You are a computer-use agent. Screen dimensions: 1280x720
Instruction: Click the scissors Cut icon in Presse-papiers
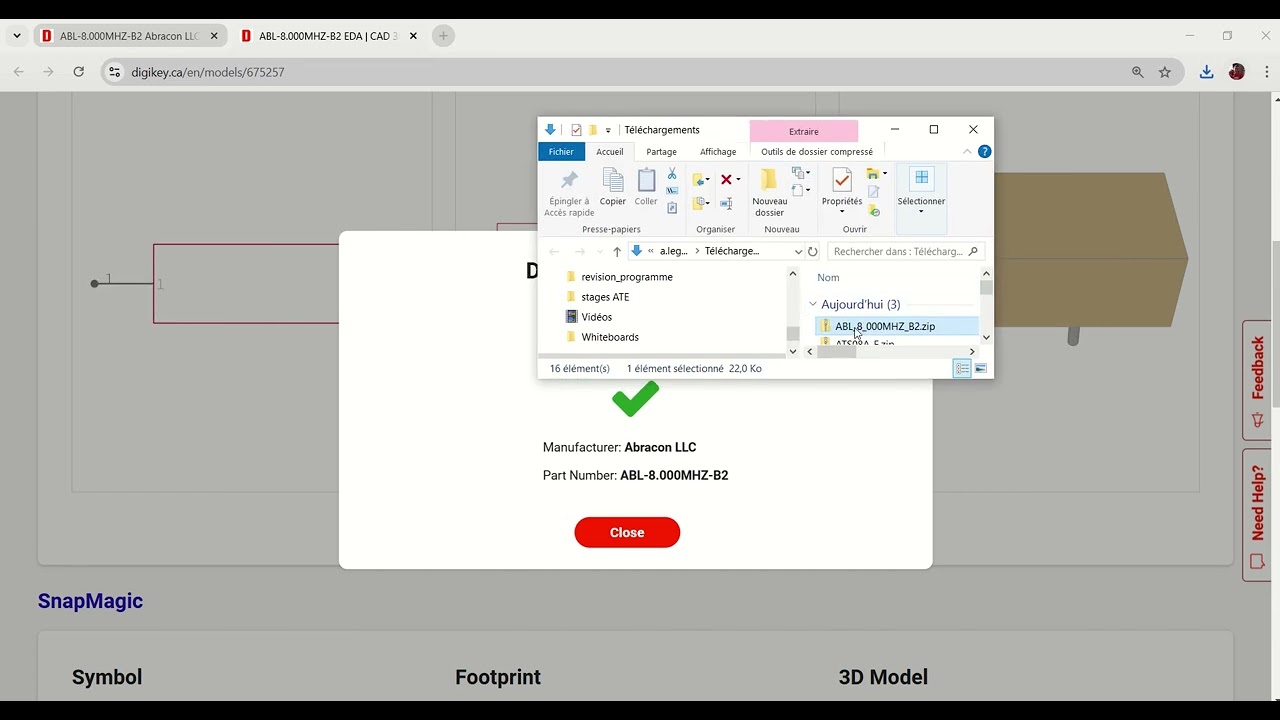(672, 174)
